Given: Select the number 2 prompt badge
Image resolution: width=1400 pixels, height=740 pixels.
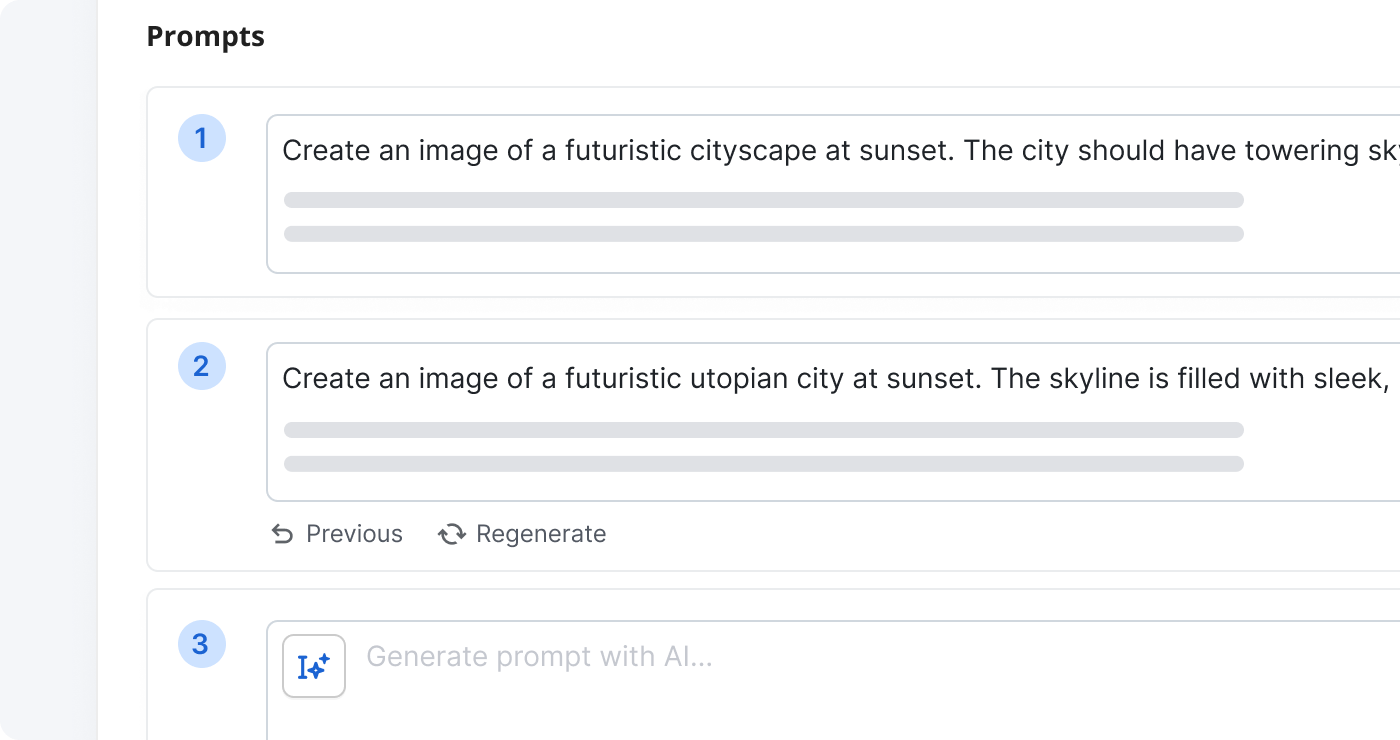Looking at the screenshot, I should tap(202, 366).
